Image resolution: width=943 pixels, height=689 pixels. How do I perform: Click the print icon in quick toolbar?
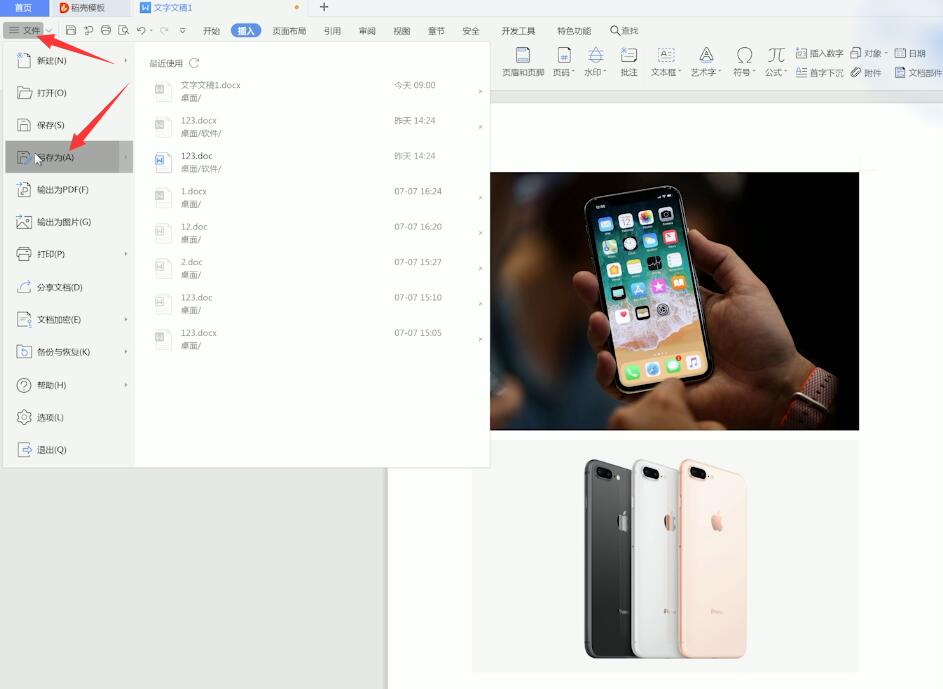(106, 30)
